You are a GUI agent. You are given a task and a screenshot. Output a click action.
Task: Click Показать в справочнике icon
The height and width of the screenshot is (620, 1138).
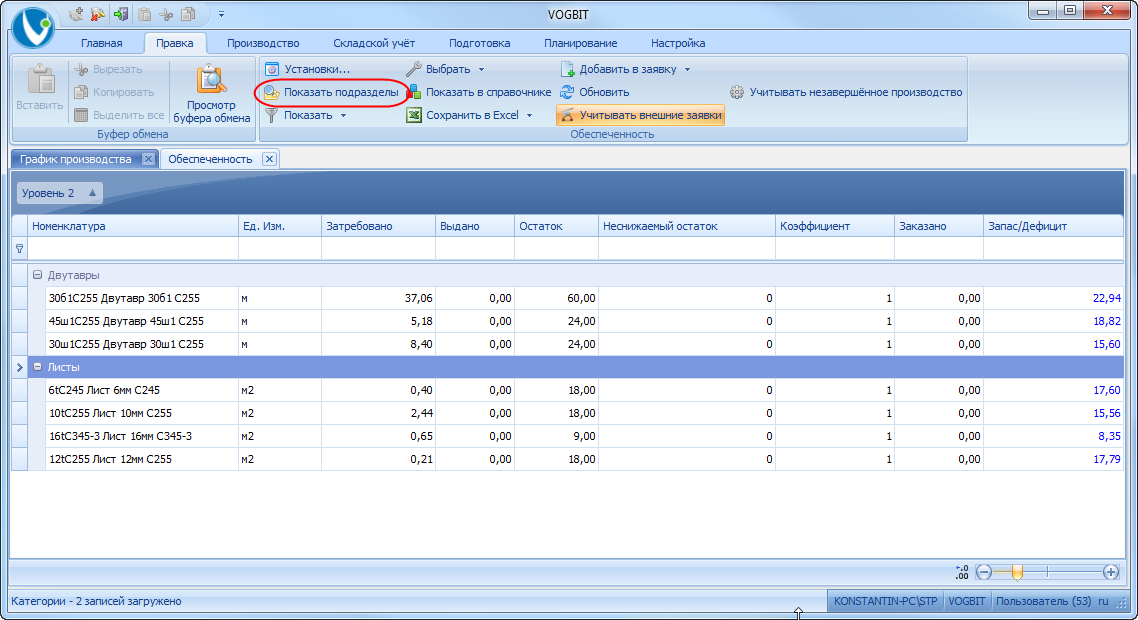[x=414, y=92]
